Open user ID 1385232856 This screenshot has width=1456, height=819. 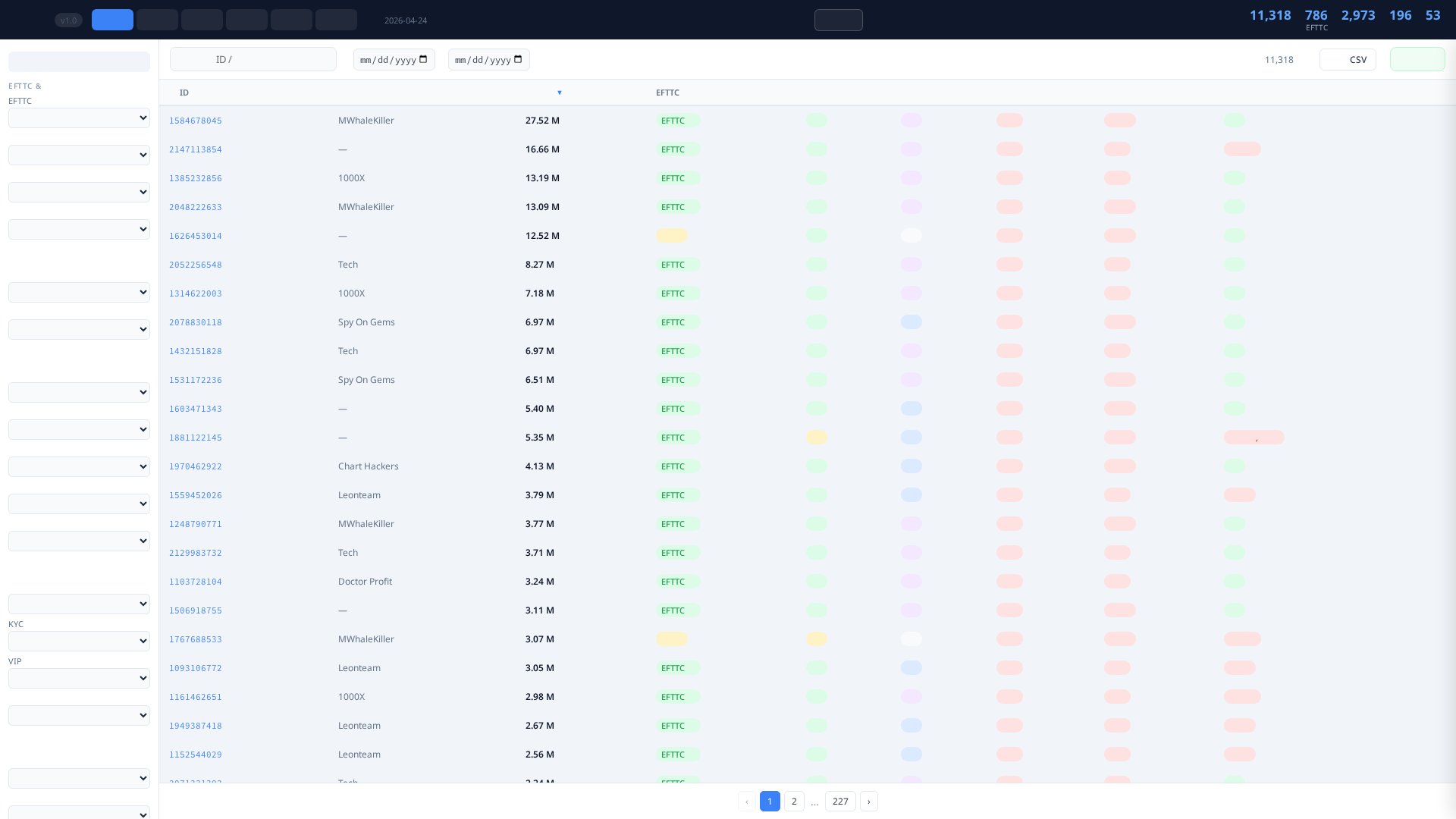click(196, 178)
